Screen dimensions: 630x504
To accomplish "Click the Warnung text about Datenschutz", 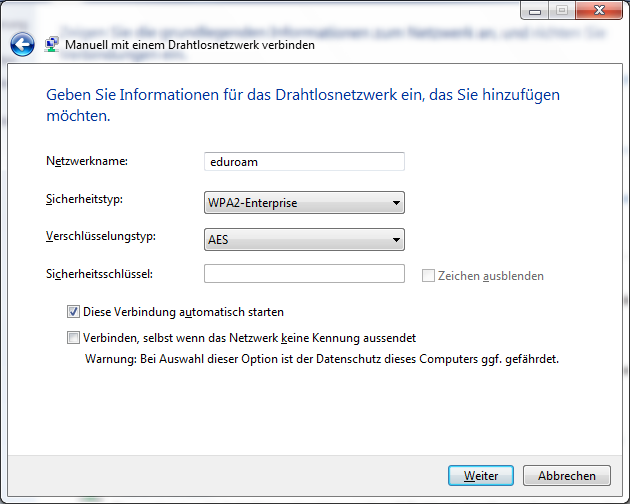I will coord(321,358).
